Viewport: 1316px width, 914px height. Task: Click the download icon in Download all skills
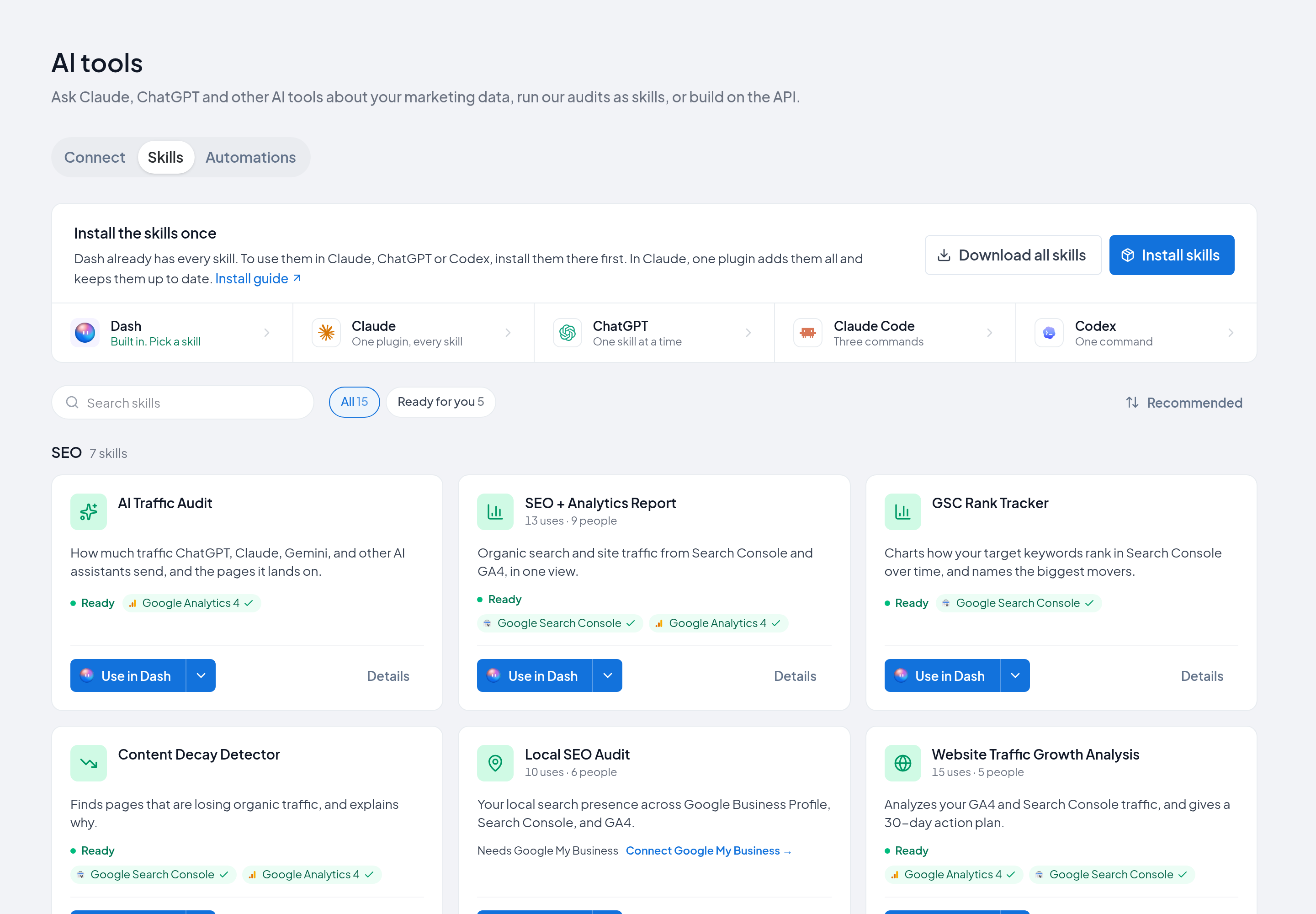(944, 255)
